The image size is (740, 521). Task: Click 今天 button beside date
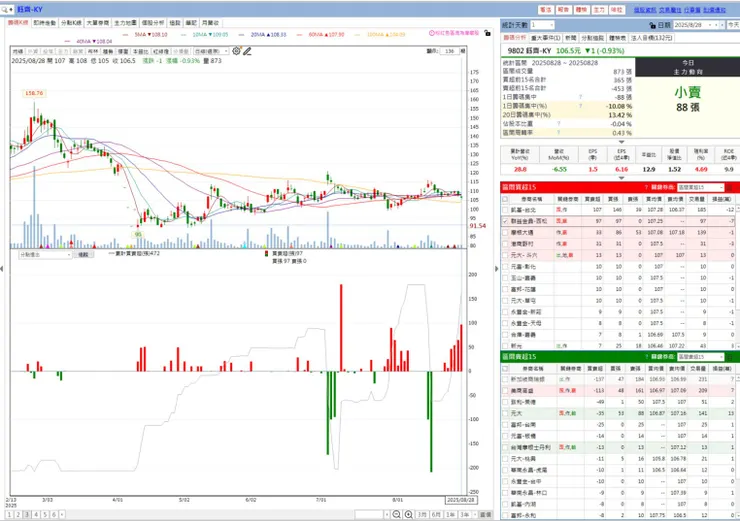733,25
